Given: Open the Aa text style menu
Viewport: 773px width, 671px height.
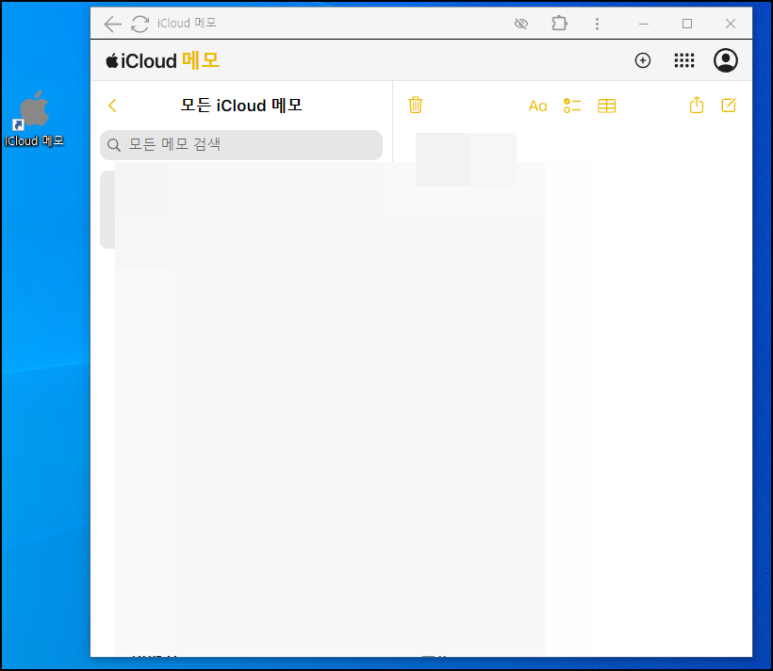Looking at the screenshot, I should pyautogui.click(x=537, y=106).
